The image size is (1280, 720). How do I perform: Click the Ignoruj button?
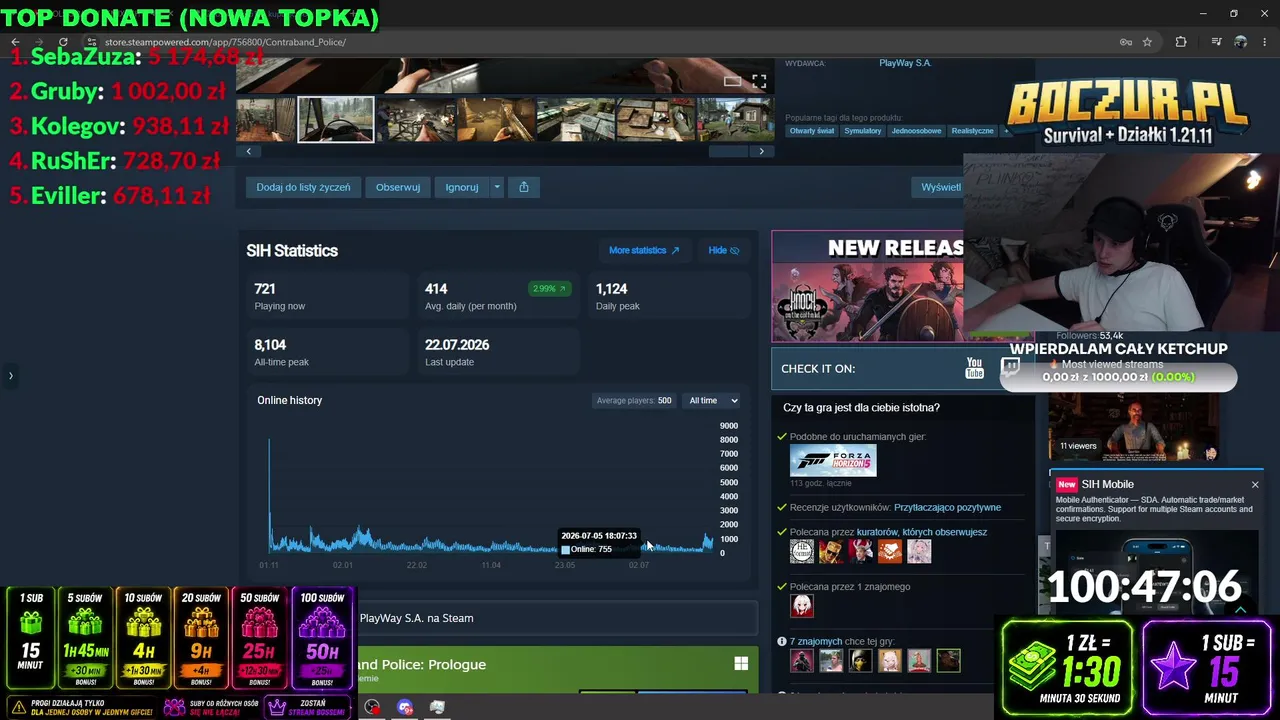pos(462,187)
